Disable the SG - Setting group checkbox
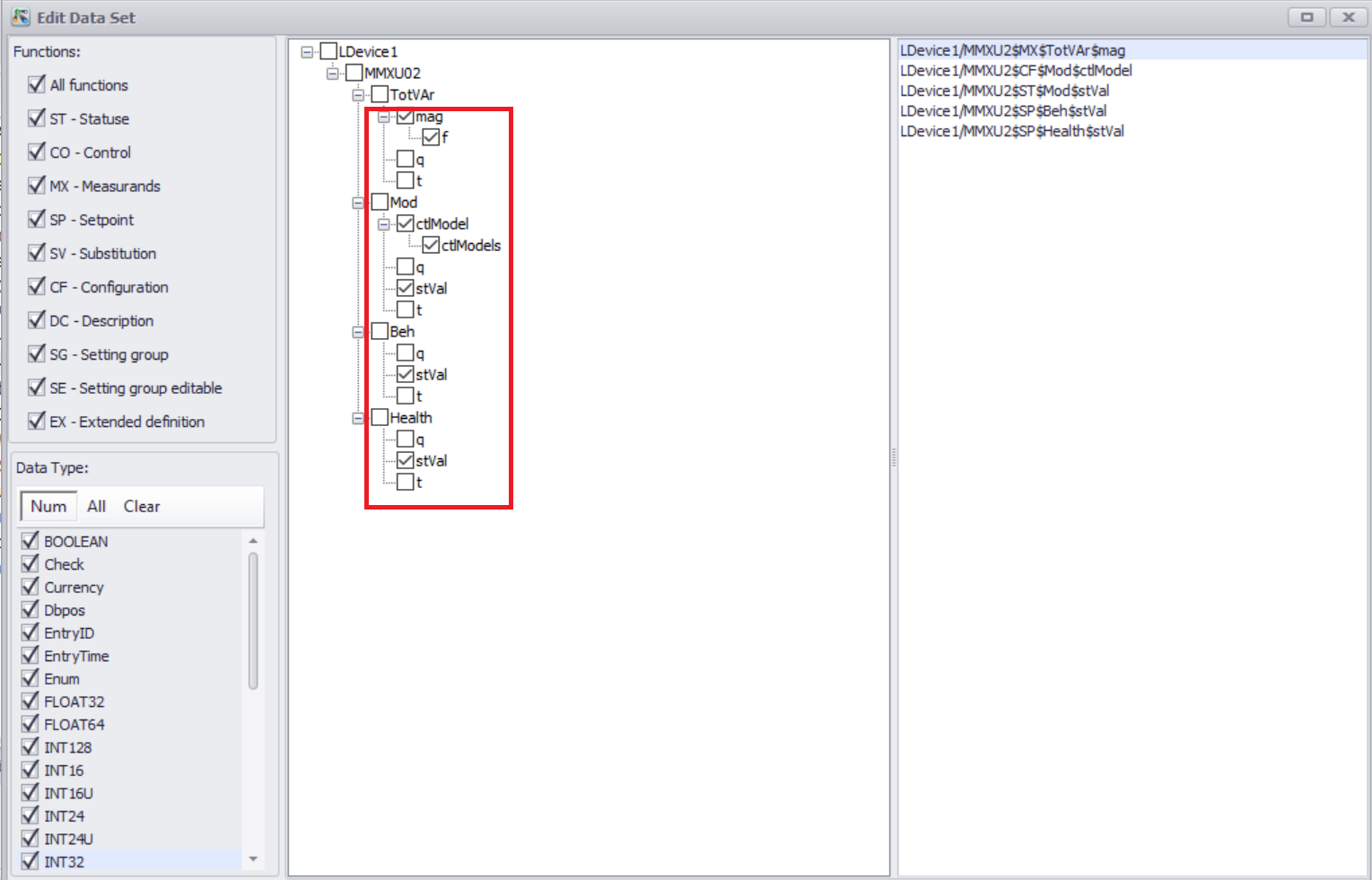The width and height of the screenshot is (1372, 880). [37, 354]
